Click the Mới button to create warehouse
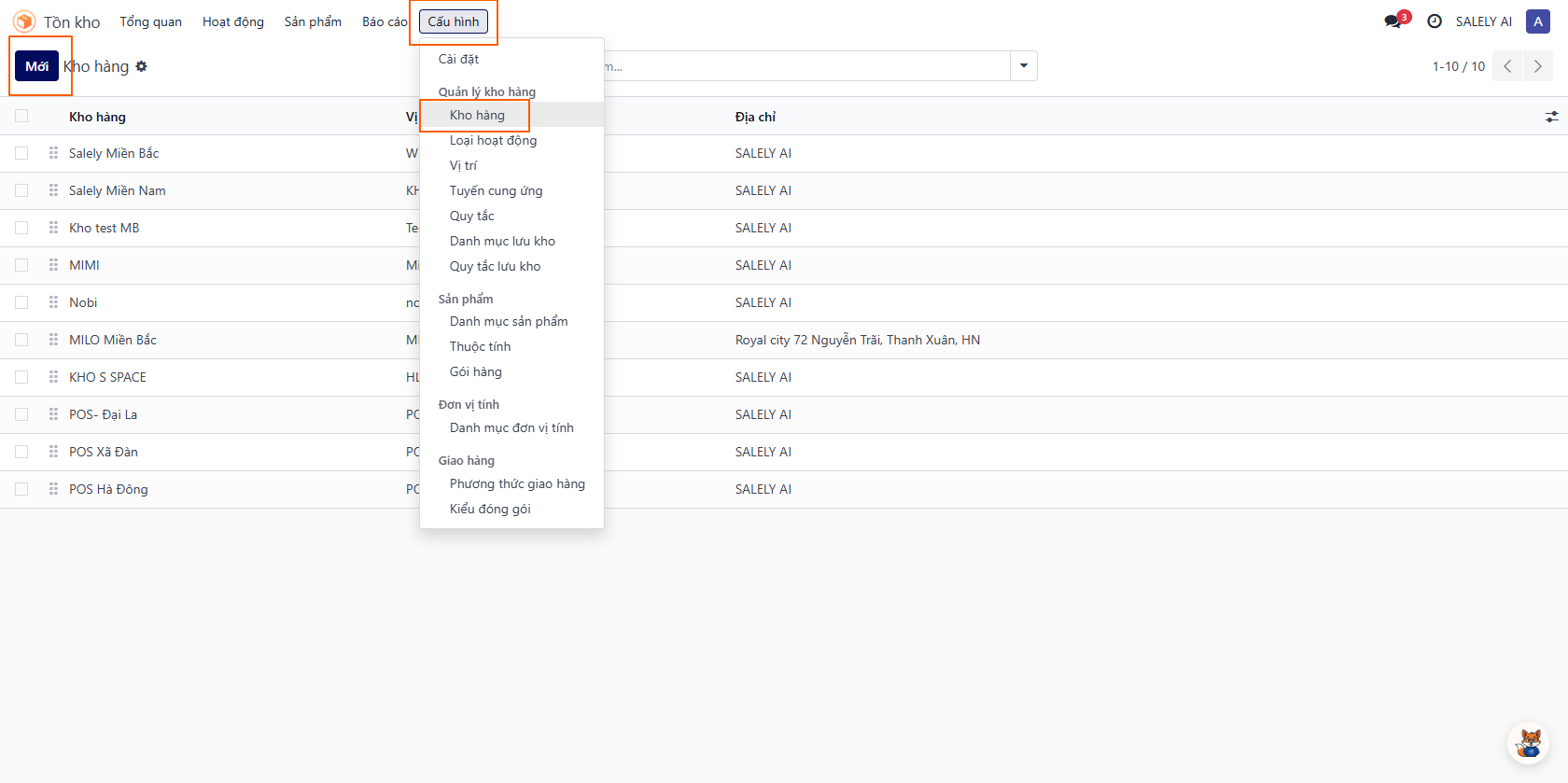Screen dimensions: 1568x783 point(37,66)
